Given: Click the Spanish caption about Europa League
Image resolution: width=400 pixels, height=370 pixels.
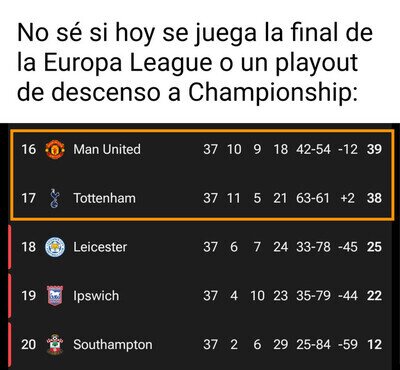Looking at the screenshot, I should click(x=195, y=63).
